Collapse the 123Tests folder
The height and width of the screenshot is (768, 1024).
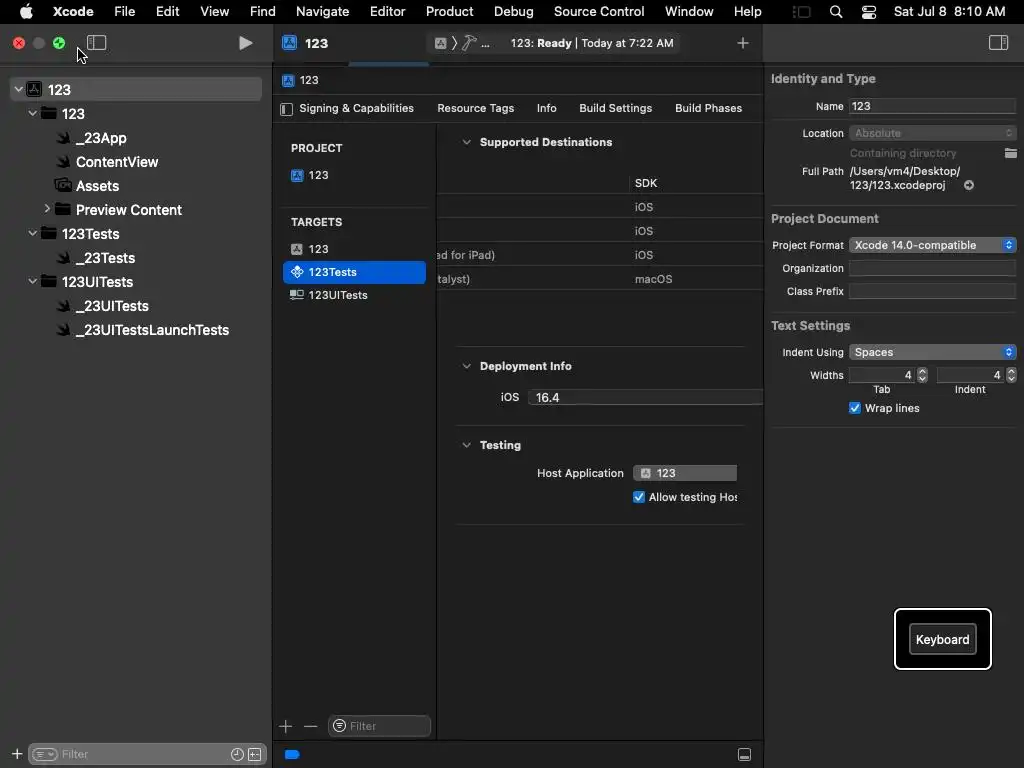[33, 233]
